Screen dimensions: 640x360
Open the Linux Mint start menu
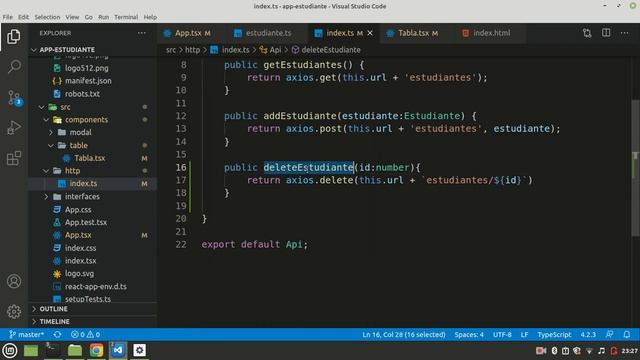(10, 350)
